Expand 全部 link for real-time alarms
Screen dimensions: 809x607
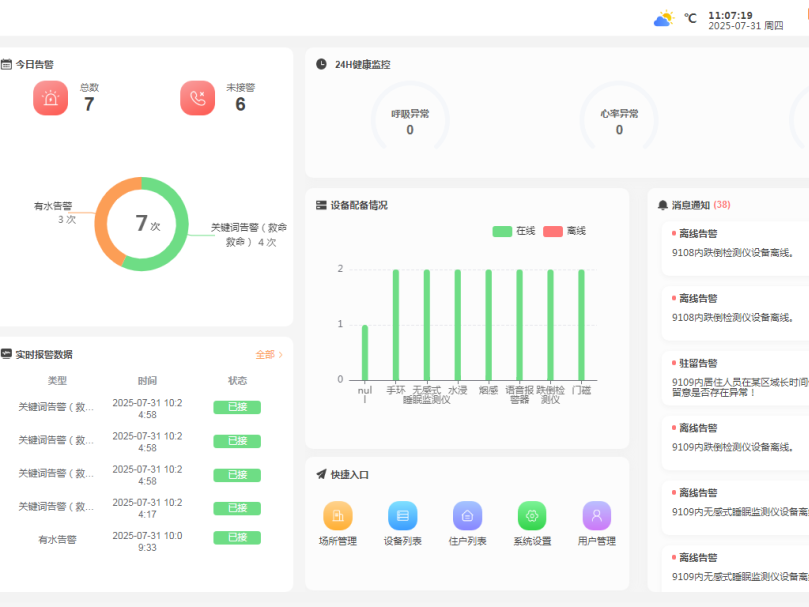(x=269, y=355)
